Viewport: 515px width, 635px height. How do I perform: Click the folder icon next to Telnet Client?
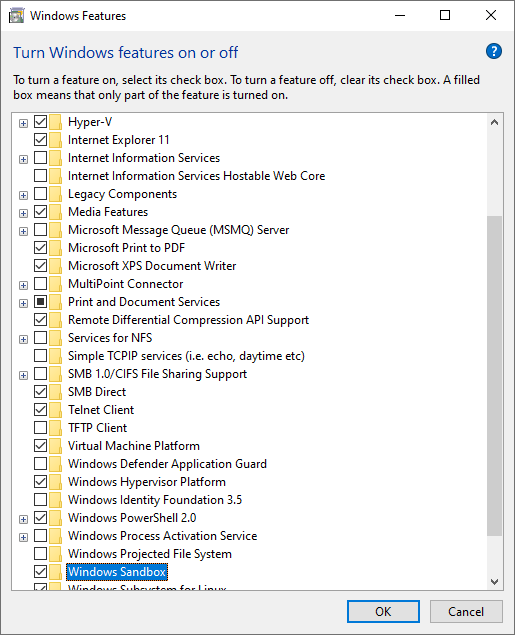[55, 410]
